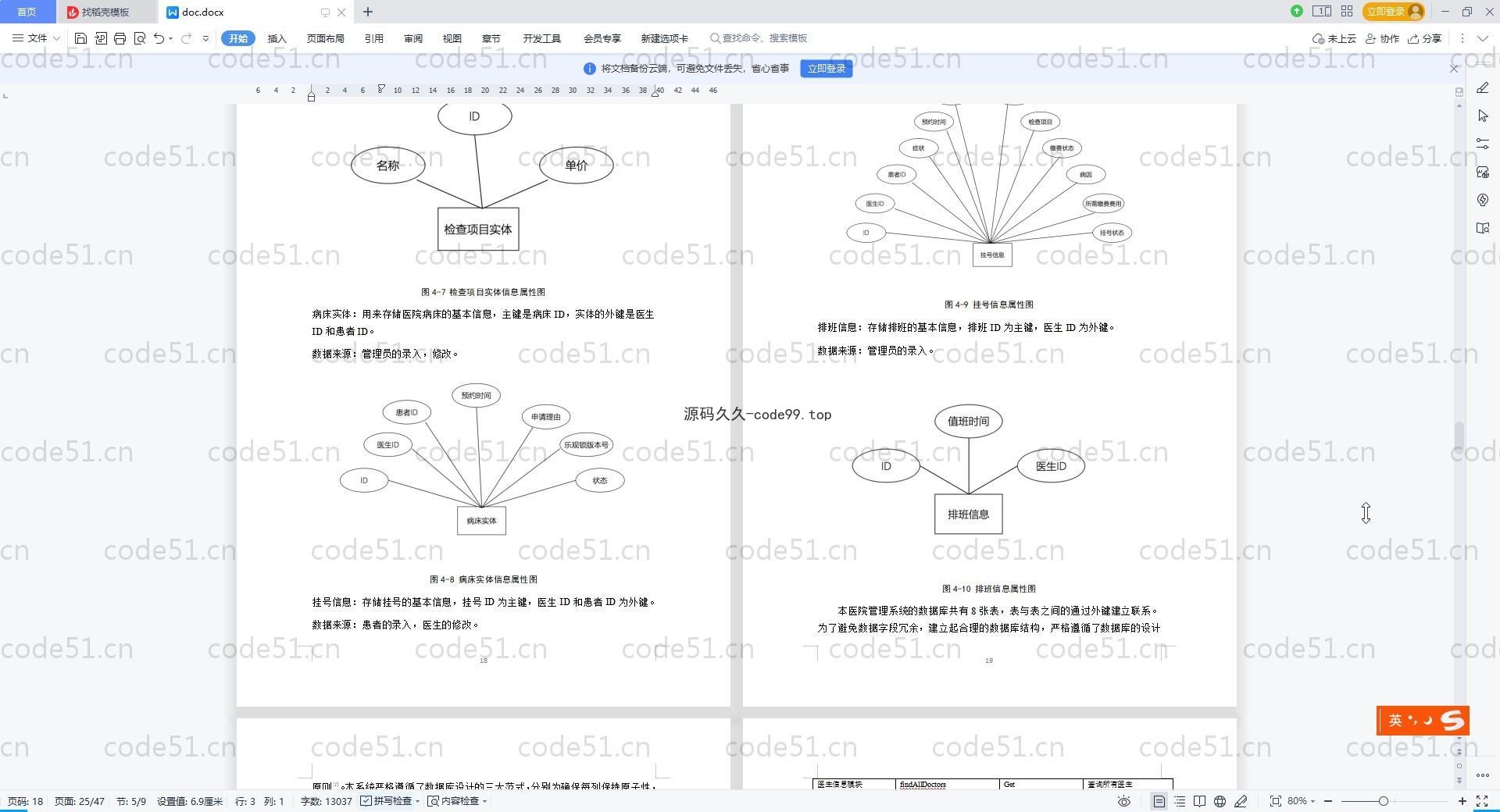1500x812 pixels.
Task: Click the zoom in plus button
Action: pyautogui.click(x=1462, y=801)
